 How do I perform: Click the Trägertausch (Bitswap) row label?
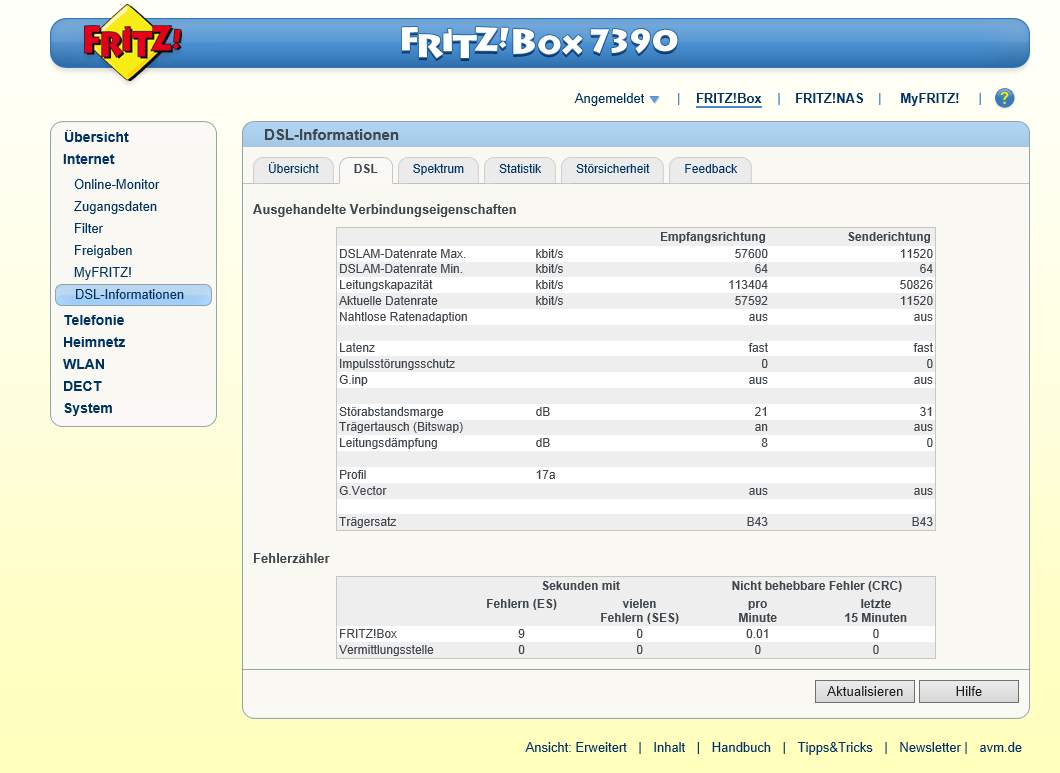[x=401, y=427]
